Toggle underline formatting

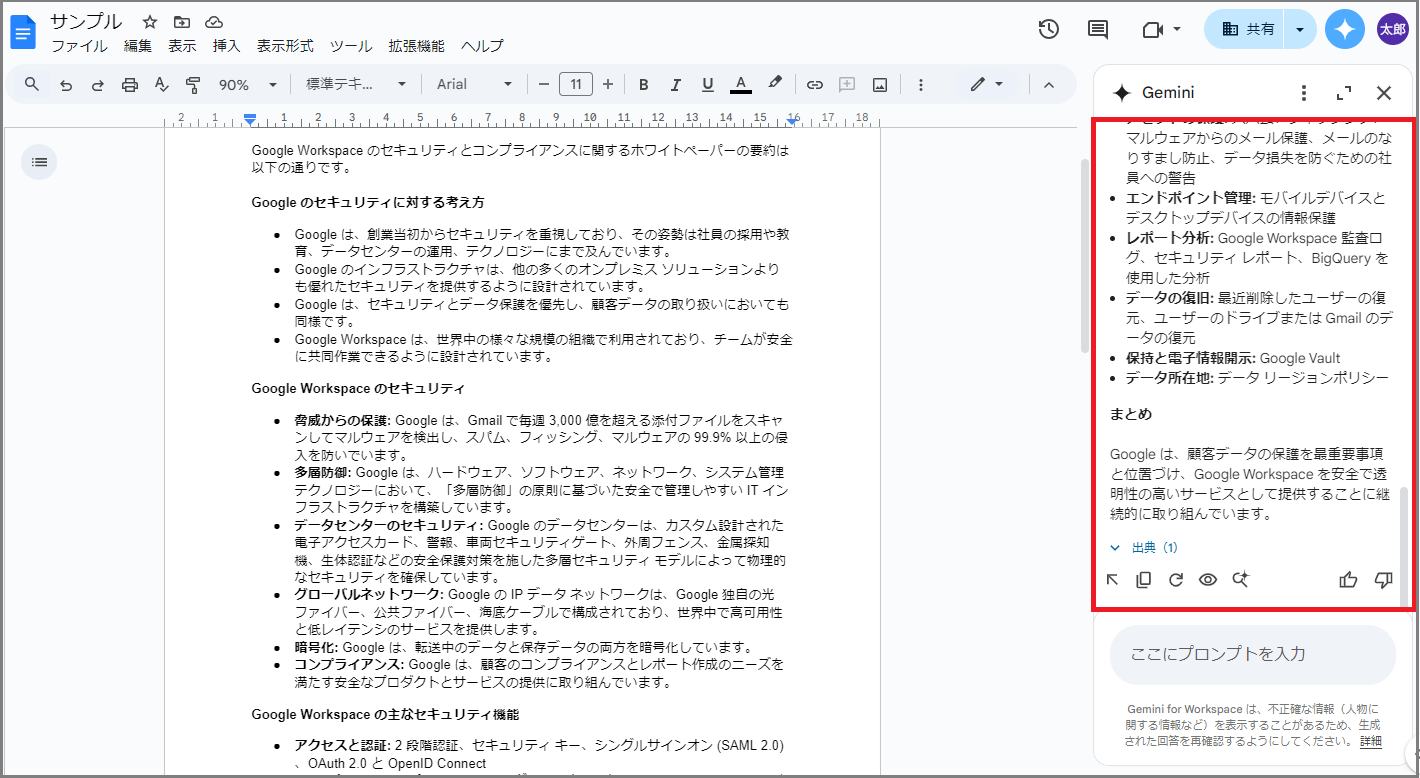pos(708,85)
